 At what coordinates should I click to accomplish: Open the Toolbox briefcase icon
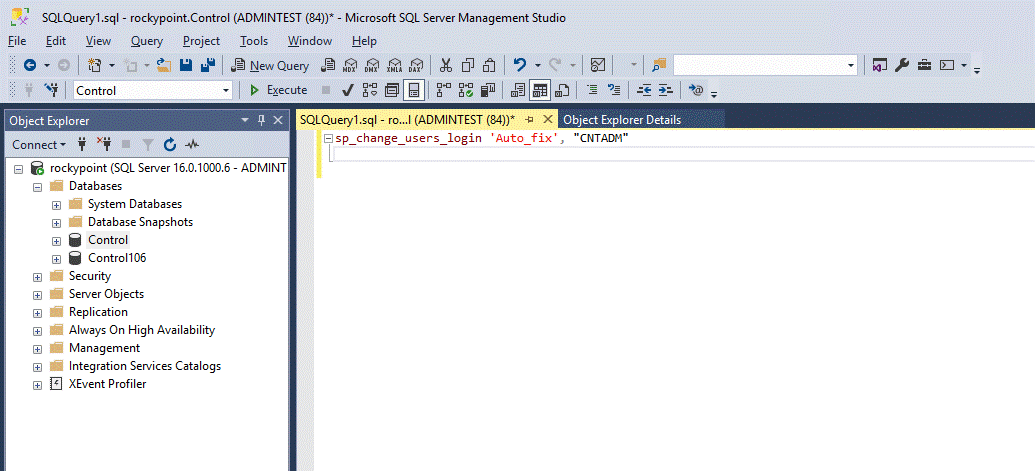point(924,65)
